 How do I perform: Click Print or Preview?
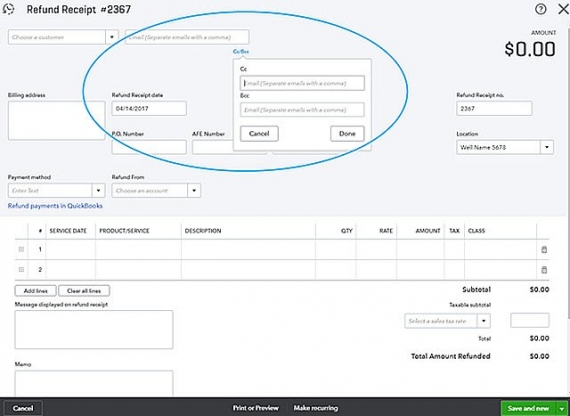tap(256, 408)
